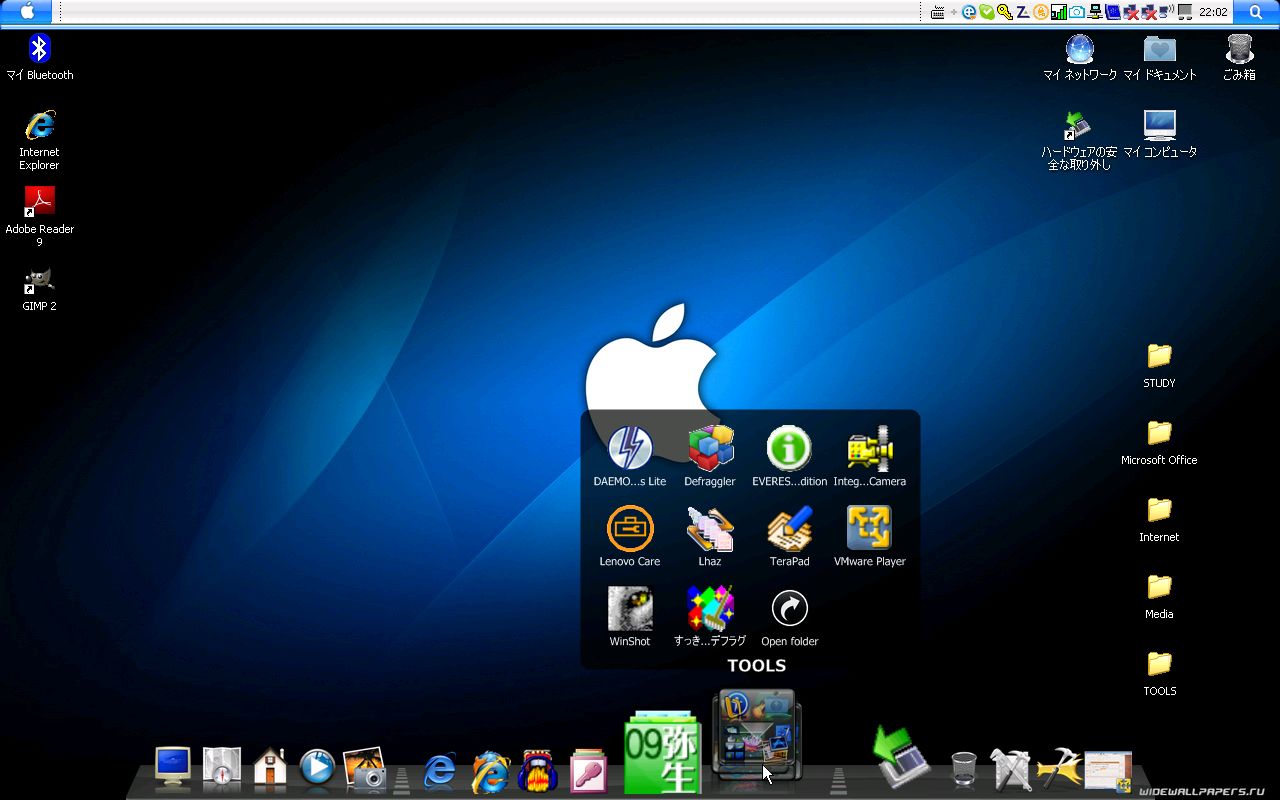
Task: Open the compass map icon in the dock
Action: [222, 768]
